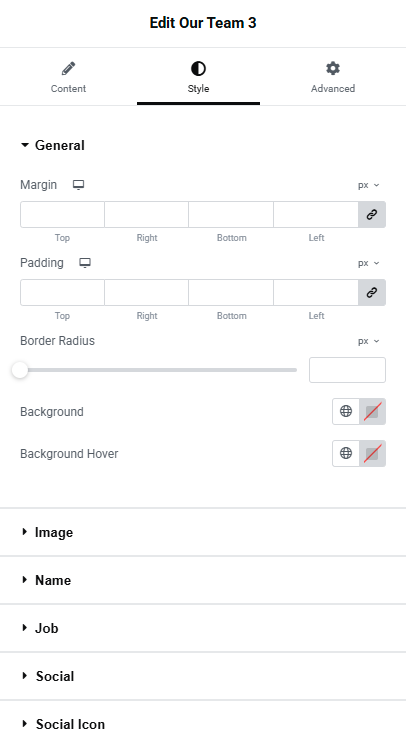Open the Border Radius px unit dropdown
406x742 pixels.
click(369, 341)
